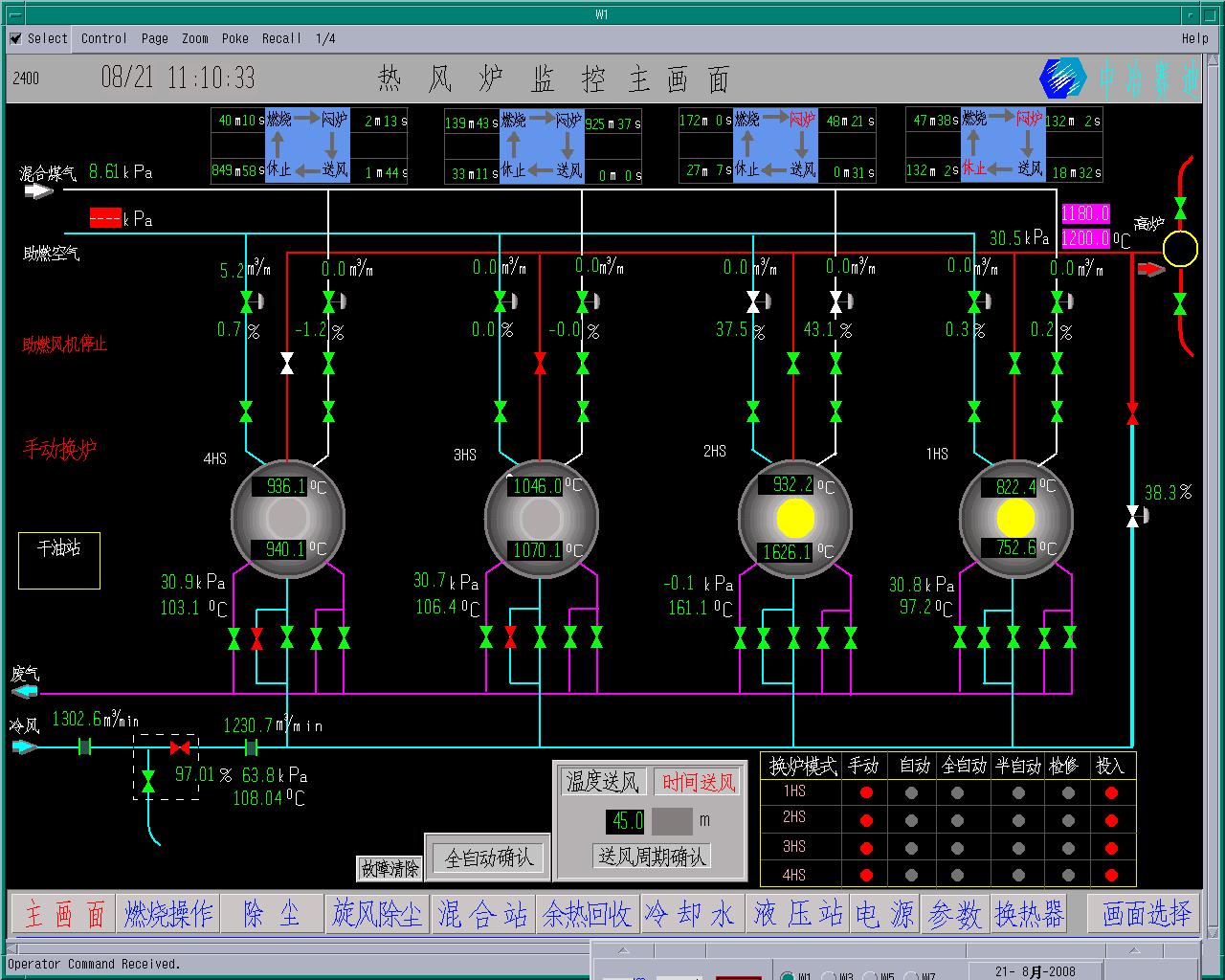Toggle 3HS 手动 mode indicator
Screen dimensions: 1225x980
[866, 847]
